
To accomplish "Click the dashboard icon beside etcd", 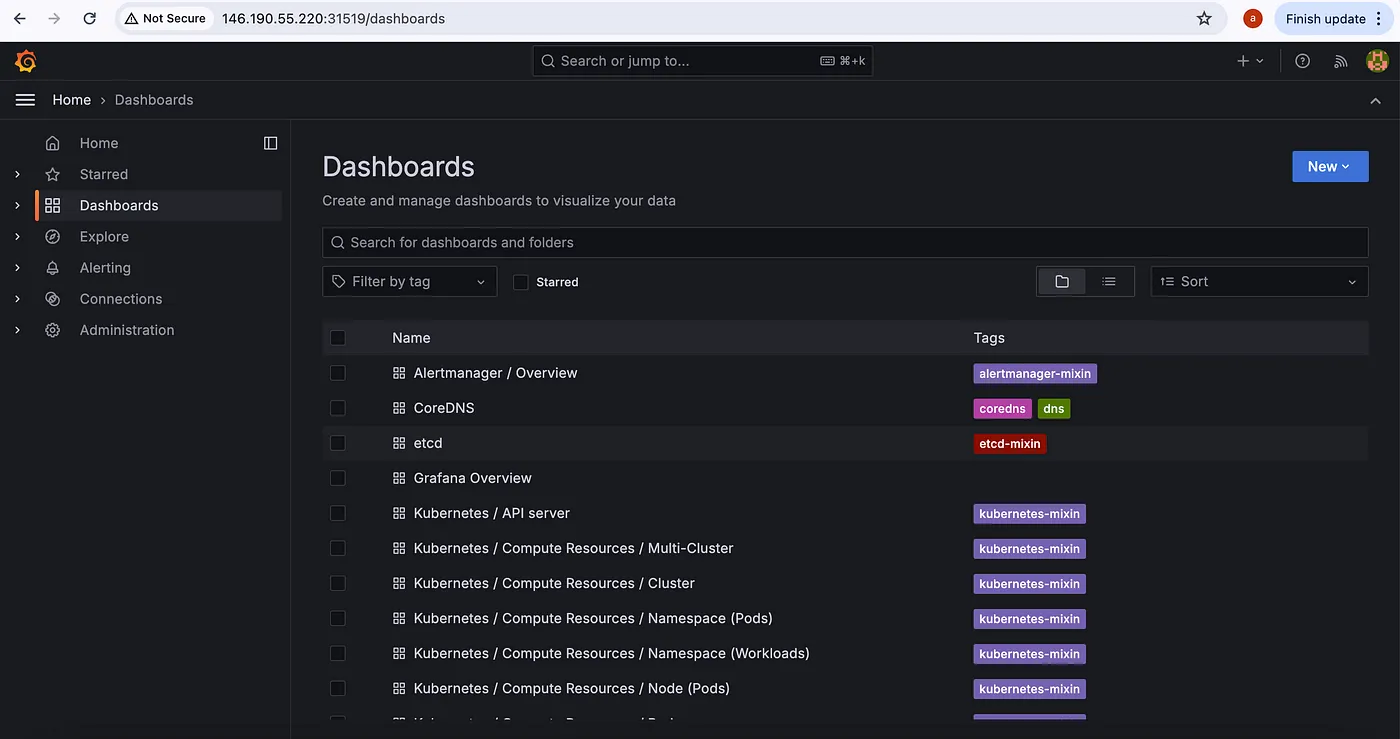I will 399,443.
